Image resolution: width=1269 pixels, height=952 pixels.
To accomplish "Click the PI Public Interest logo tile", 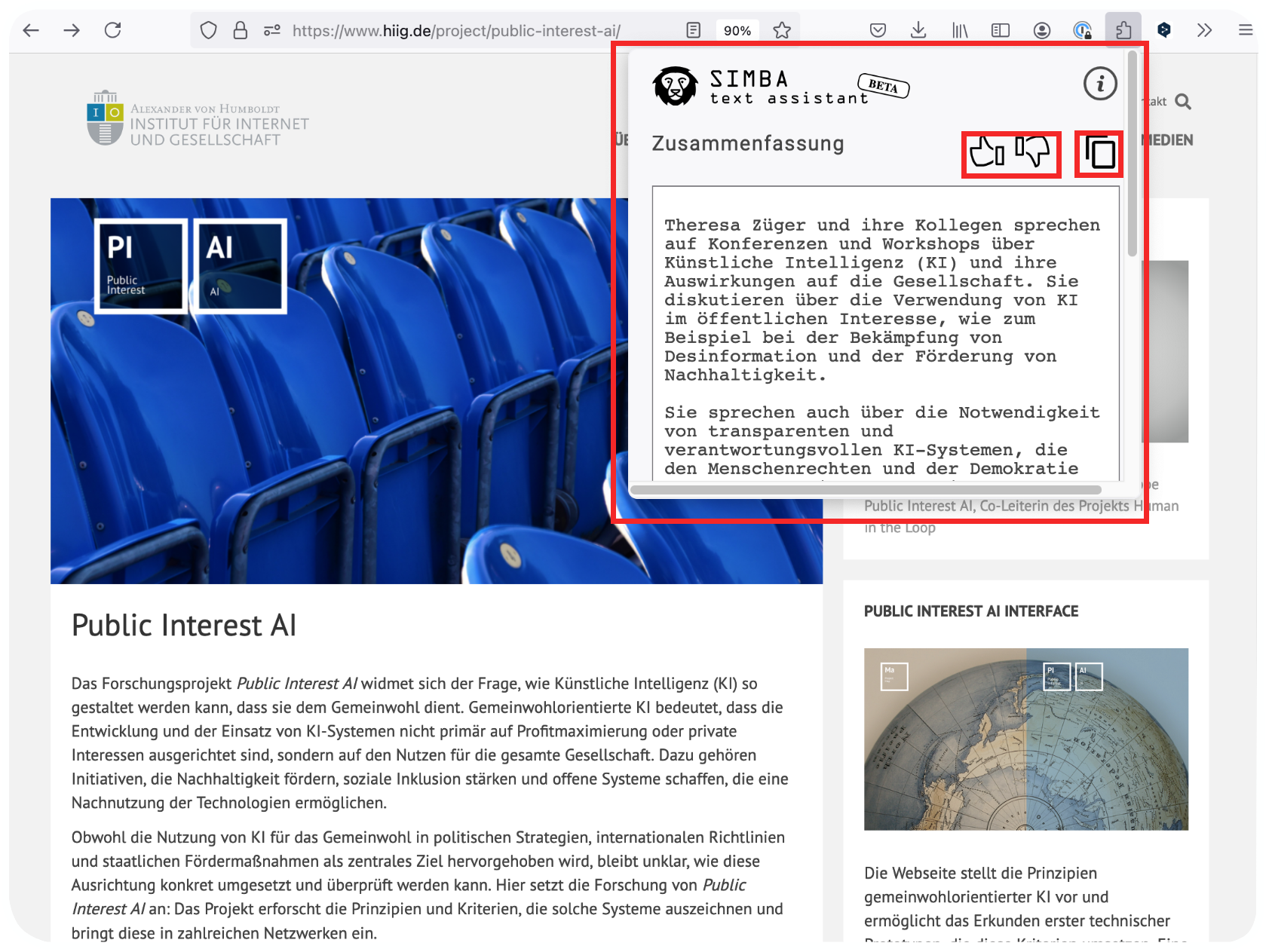I will 141,266.
